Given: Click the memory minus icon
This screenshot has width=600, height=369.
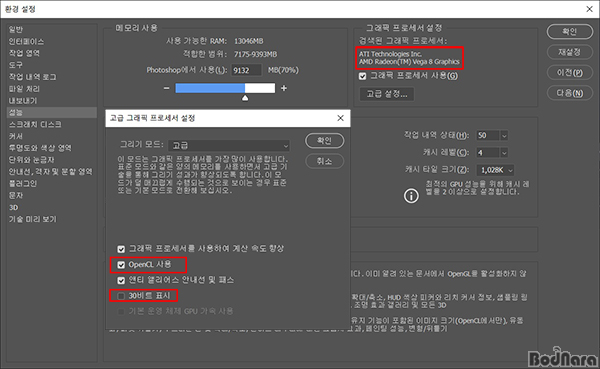Looking at the screenshot, I should [x=166, y=88].
